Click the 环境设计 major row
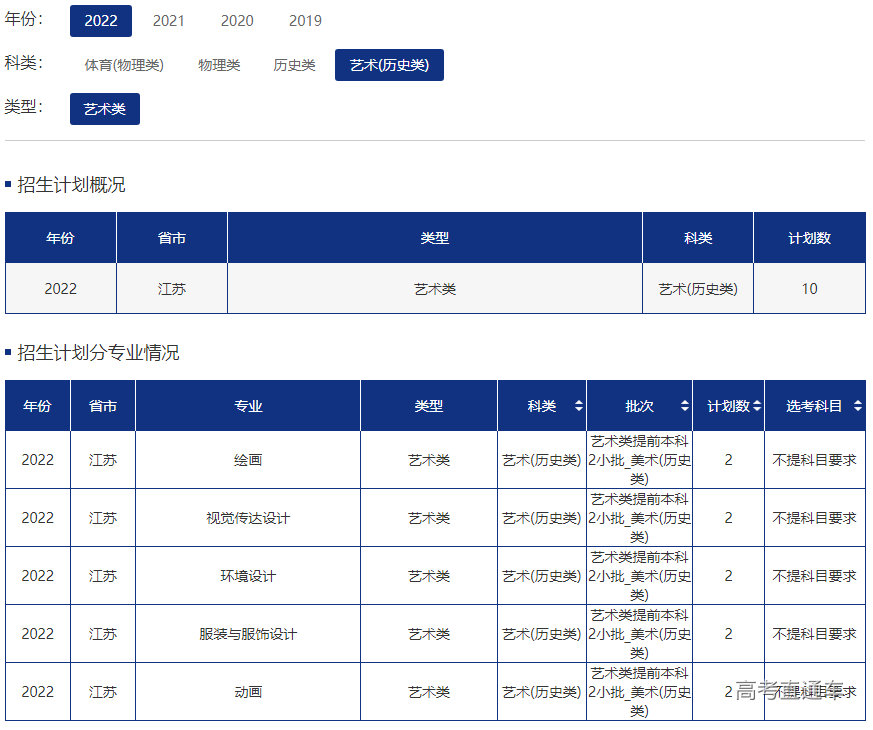Screen dimensions: 873x730 click(248, 576)
